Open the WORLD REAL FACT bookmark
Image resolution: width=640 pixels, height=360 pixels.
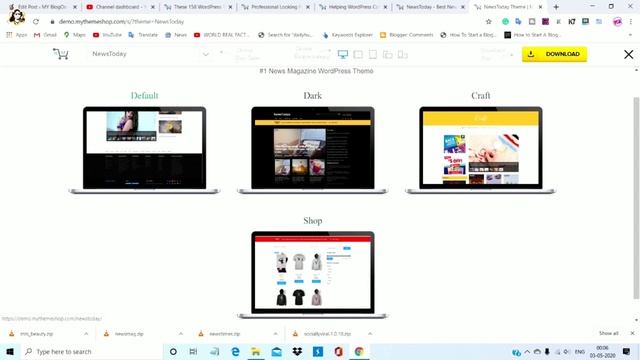click(221, 35)
